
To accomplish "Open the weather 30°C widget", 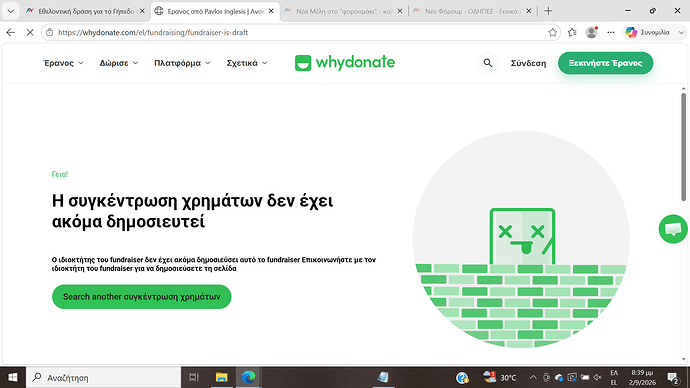I will 499,377.
